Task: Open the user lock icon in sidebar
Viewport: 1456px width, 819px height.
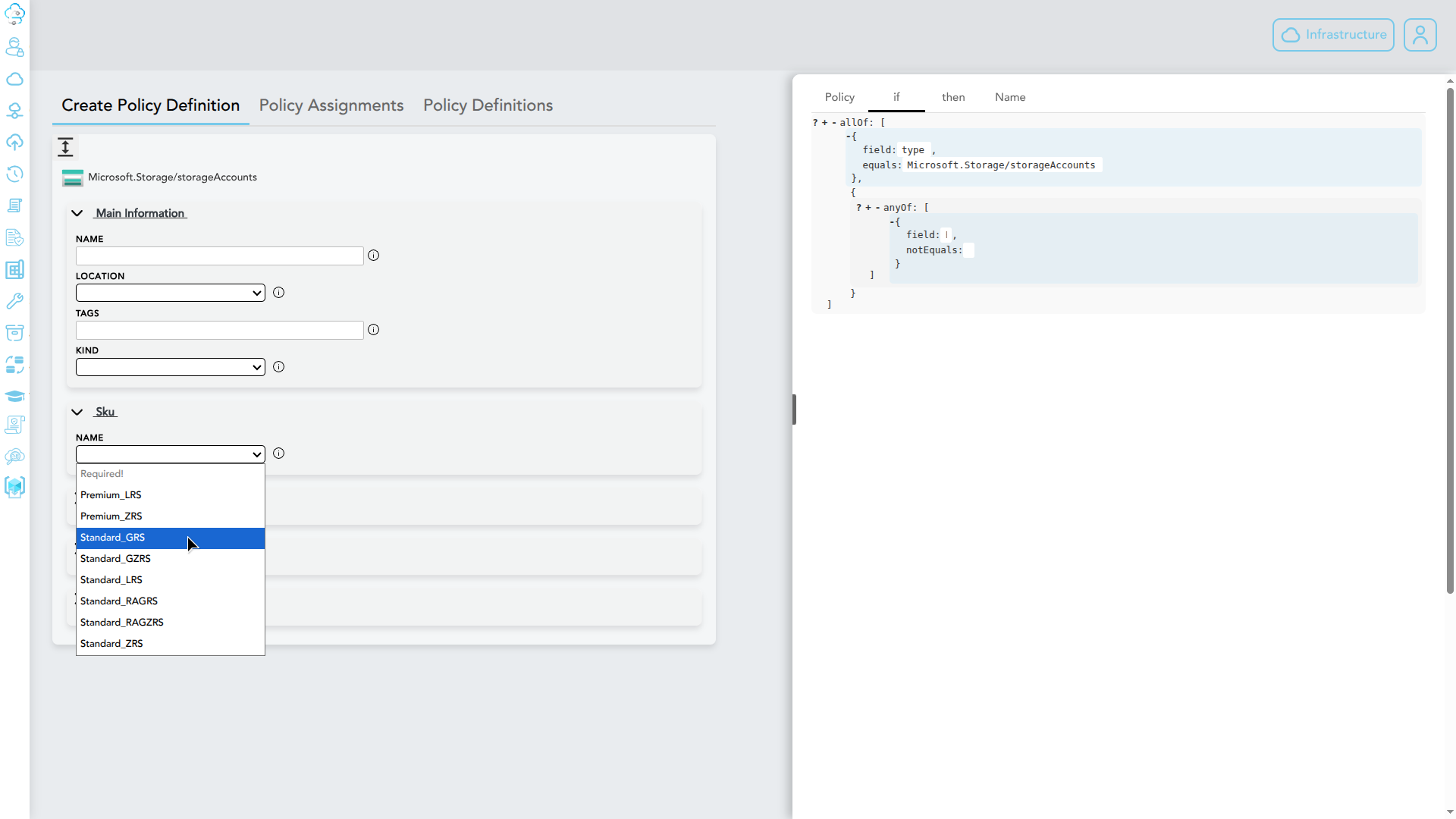Action: click(14, 47)
